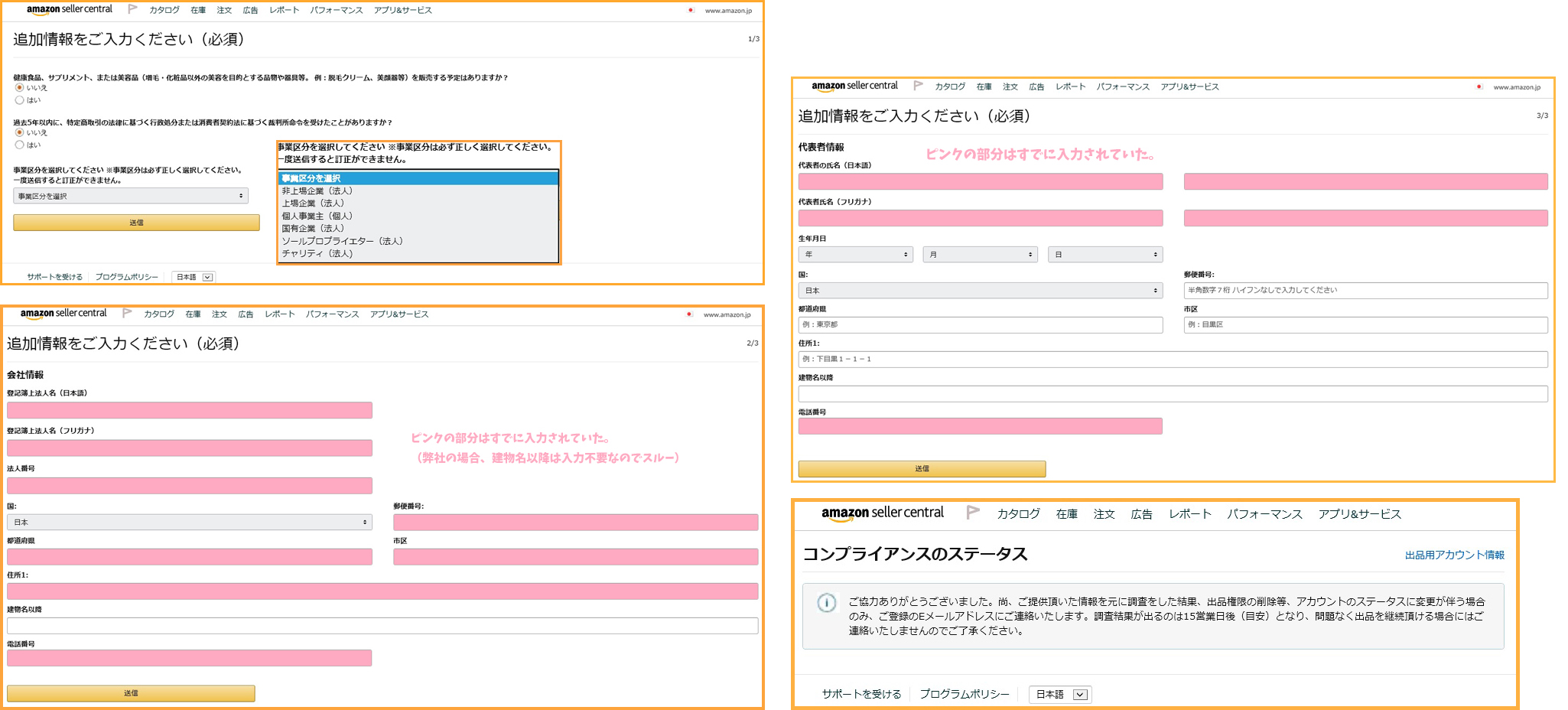Open the アプリ&サービス menu on the 2/3 page
Image resolution: width=1568 pixels, height=710 pixels.
click(399, 314)
